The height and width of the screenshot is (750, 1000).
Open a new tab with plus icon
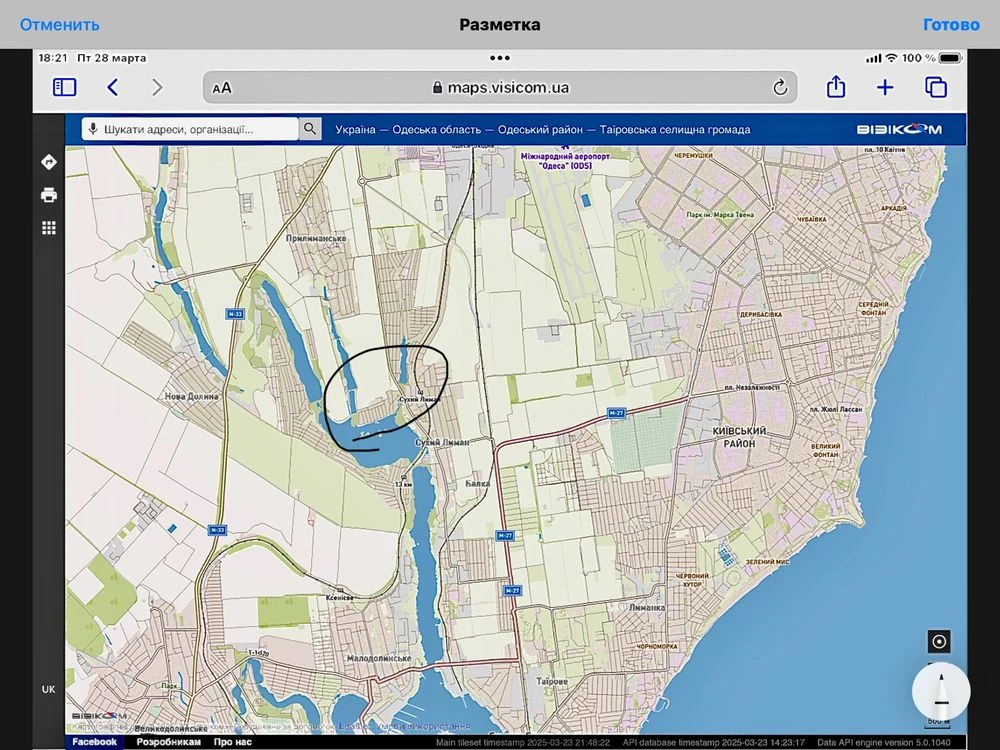pyautogui.click(x=885, y=87)
